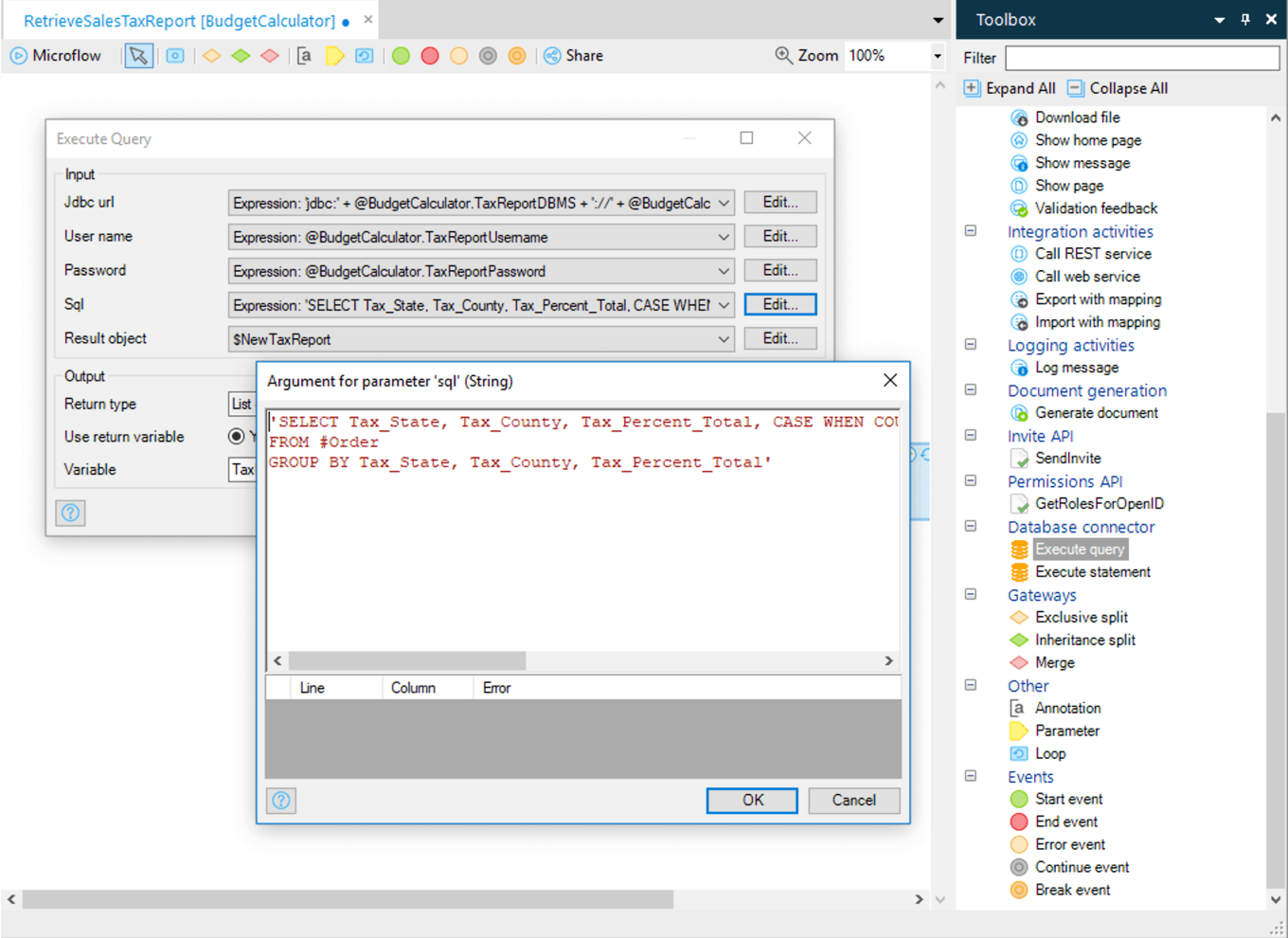Collapse the Gateways group in the Toolbox
Image resolution: width=1288 pixels, height=938 pixels.
click(x=970, y=594)
